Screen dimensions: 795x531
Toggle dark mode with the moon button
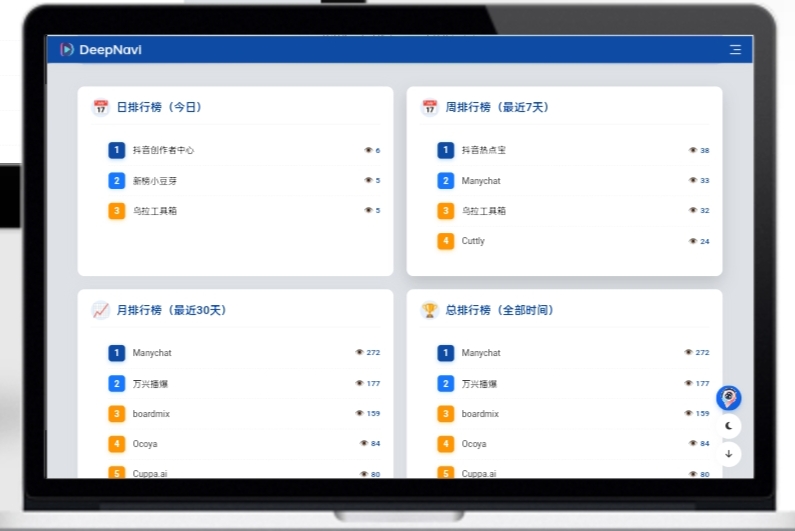(729, 426)
